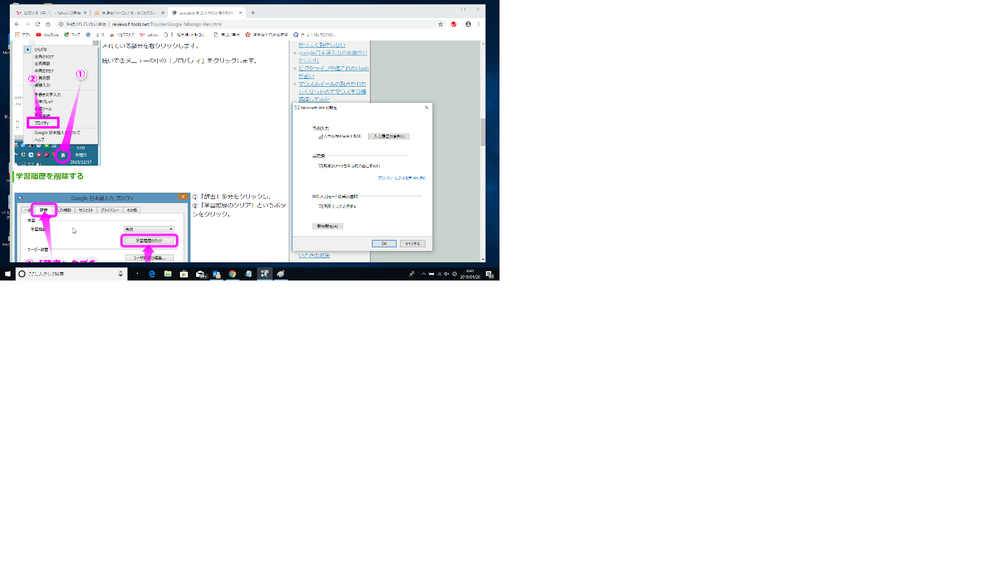Launch Microsoft Edge from the taskbar
Screen dimensions: 999x561
tap(152, 274)
